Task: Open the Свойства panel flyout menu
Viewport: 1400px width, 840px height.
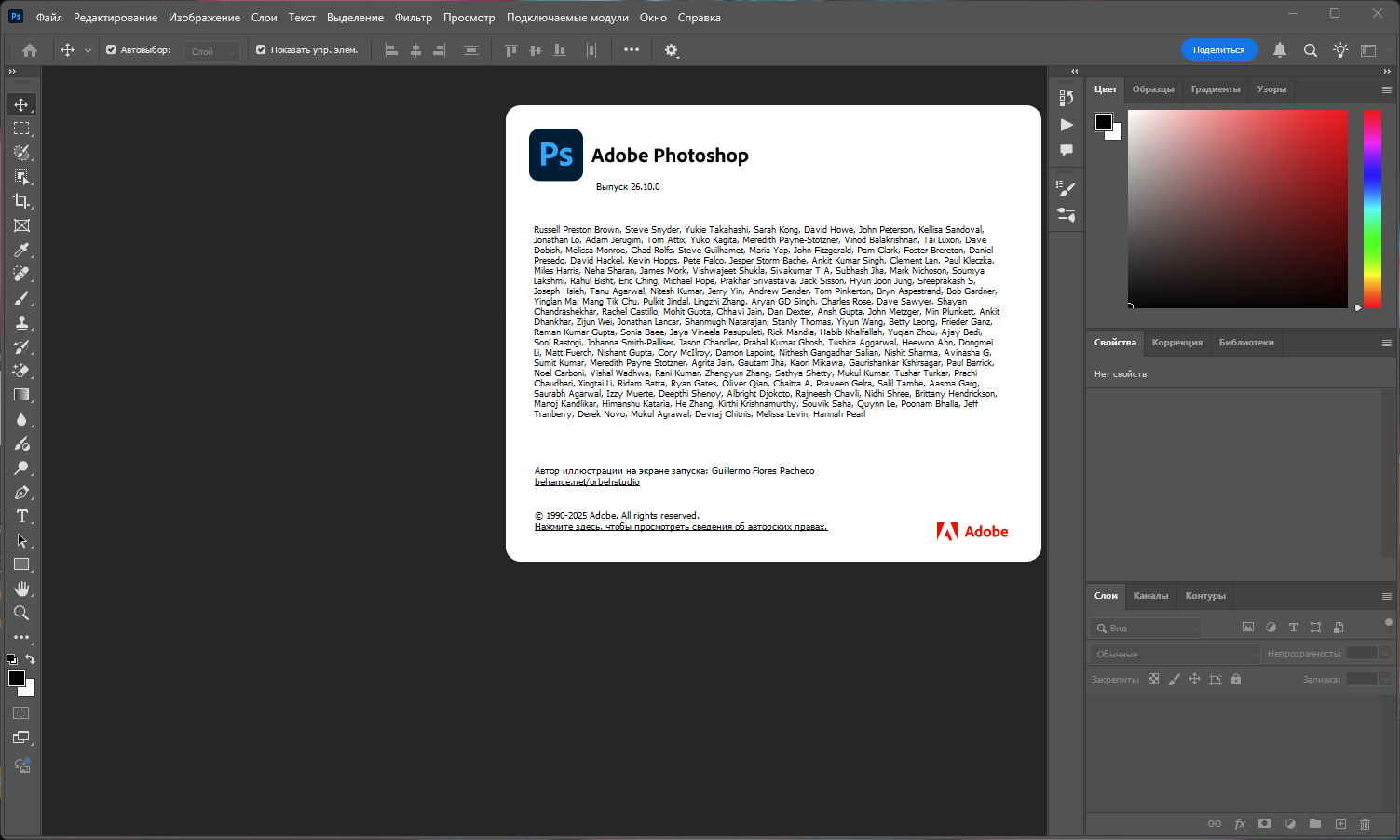Action: pyautogui.click(x=1386, y=343)
